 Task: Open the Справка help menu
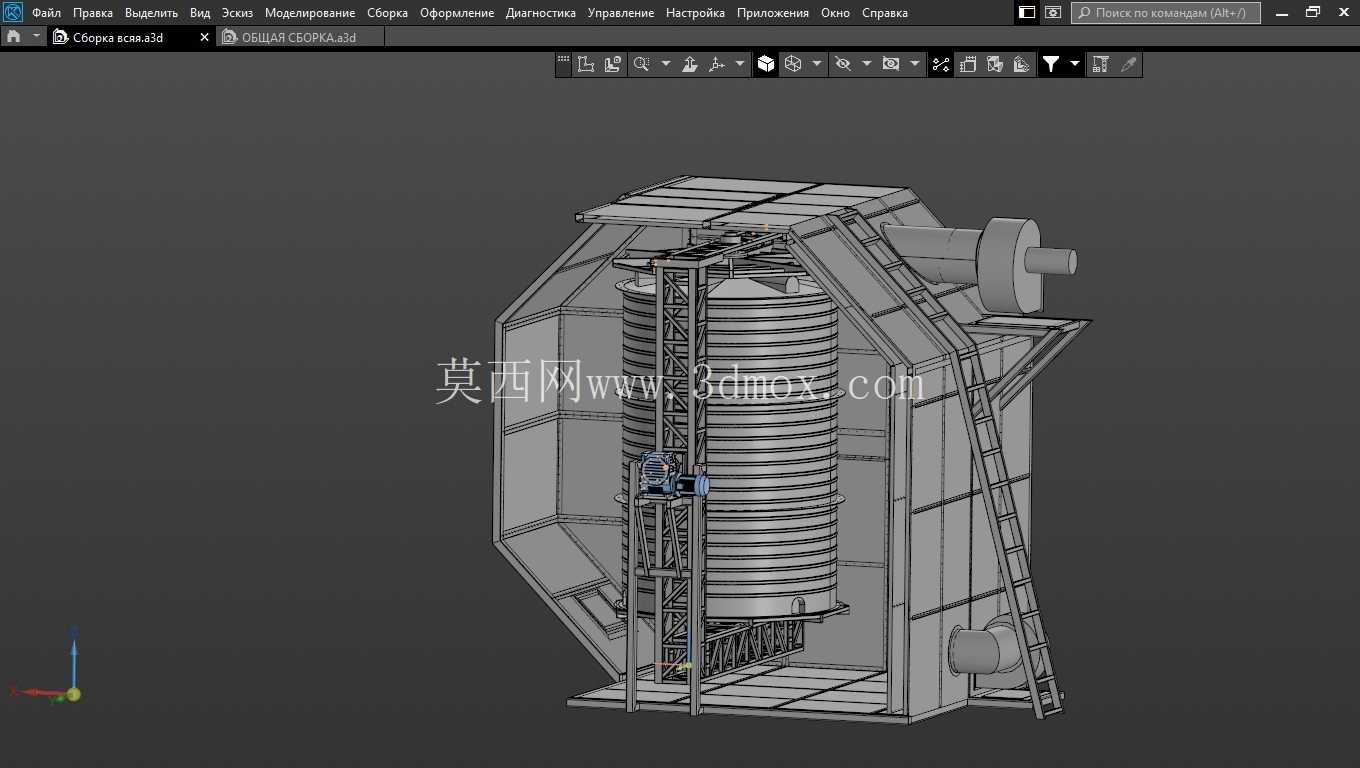[x=885, y=13]
